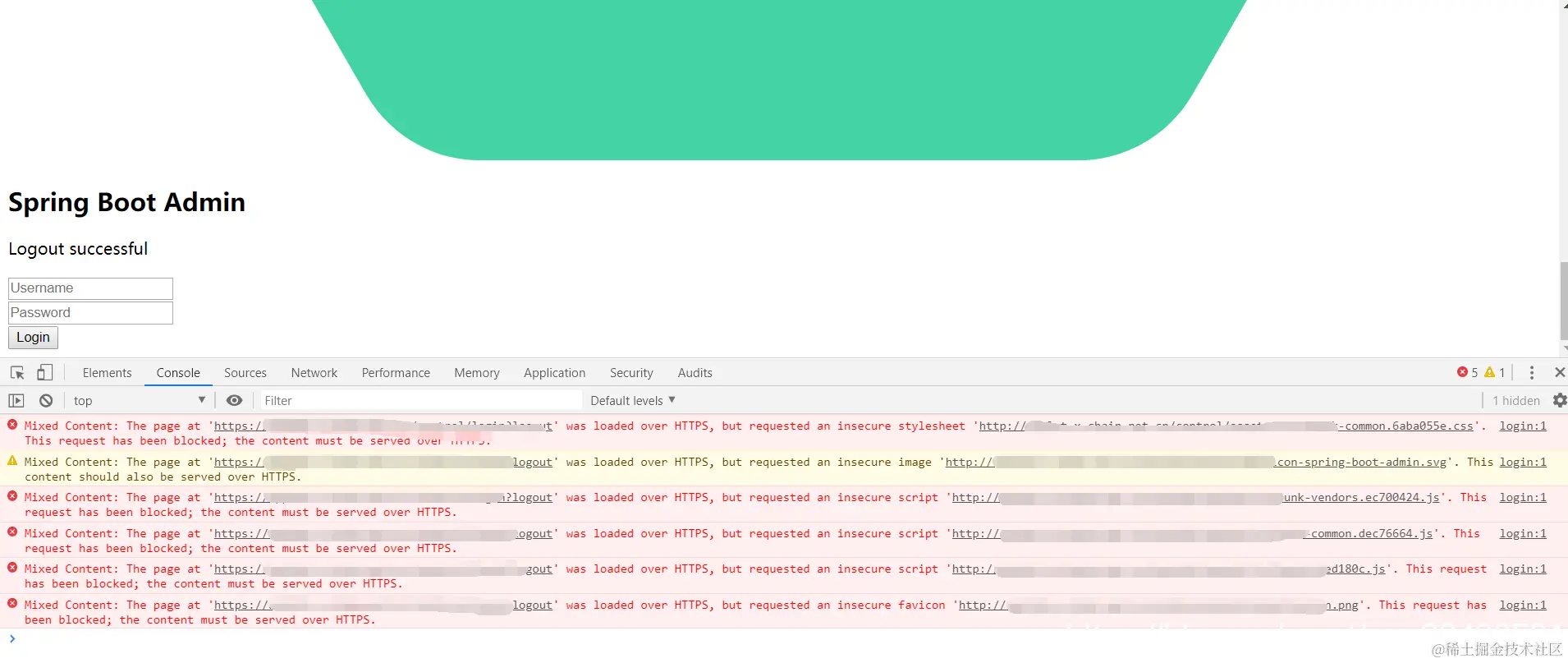Screen dimensions: 1568x663
Task: Open the Network tab
Action: (314, 372)
